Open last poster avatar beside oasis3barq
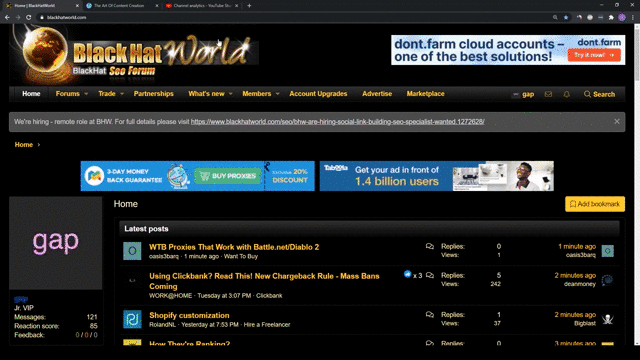Image resolution: width=640 pixels, height=360 pixels. [x=607, y=251]
